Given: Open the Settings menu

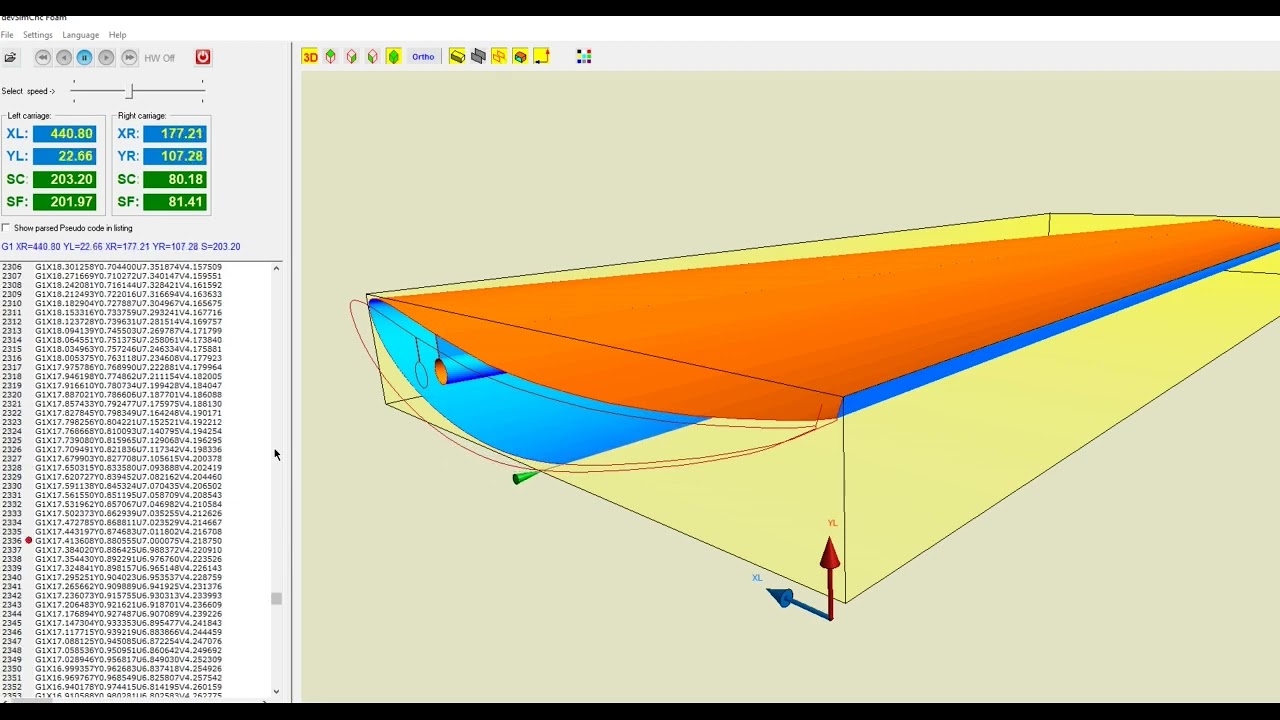Looking at the screenshot, I should click(38, 35).
